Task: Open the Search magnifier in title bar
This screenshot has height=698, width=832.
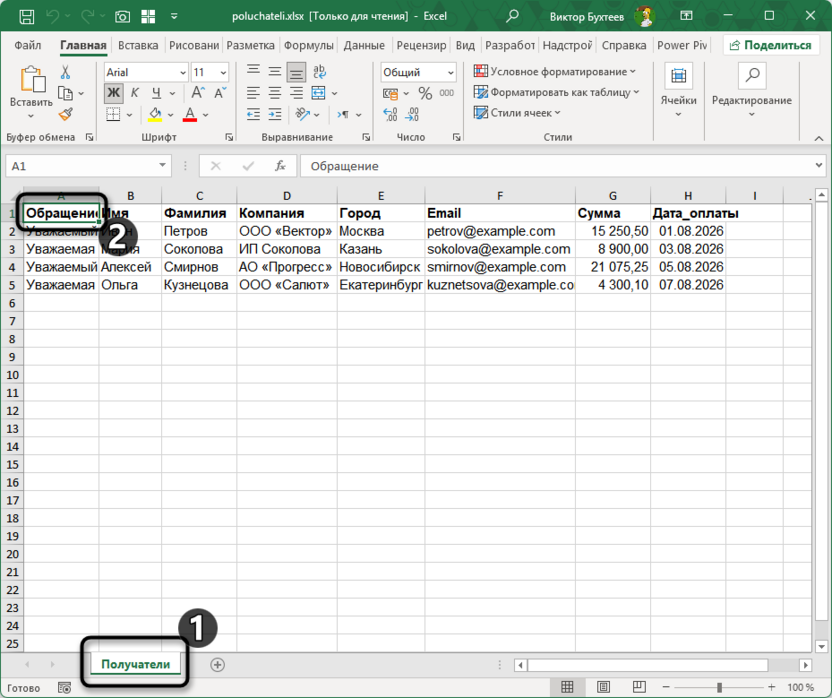Action: click(x=512, y=16)
